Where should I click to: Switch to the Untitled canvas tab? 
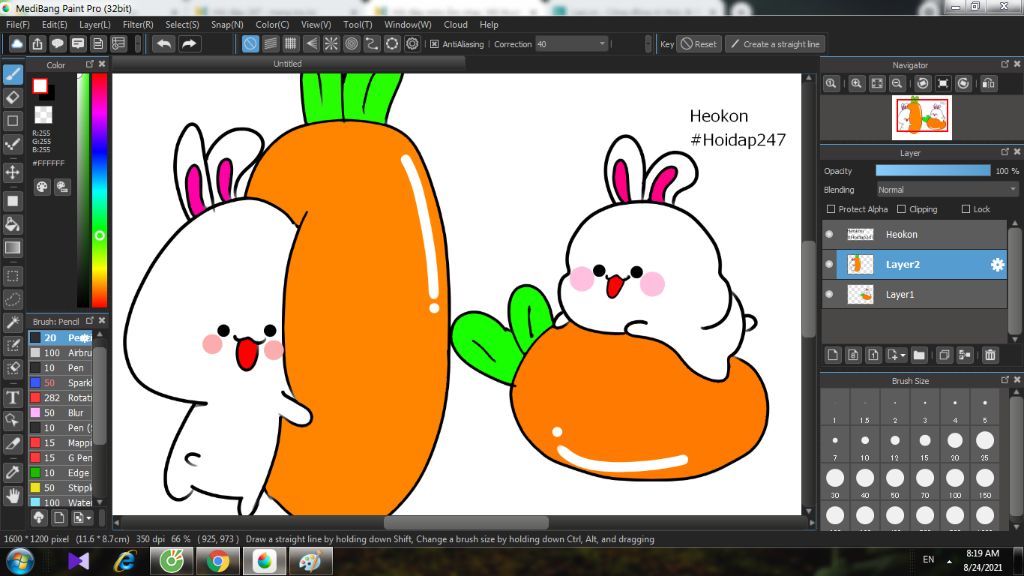coord(287,63)
